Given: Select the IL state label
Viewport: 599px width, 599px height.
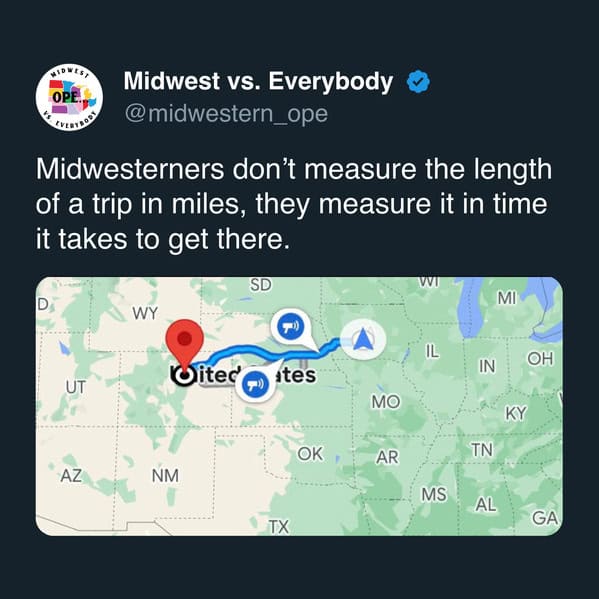Looking at the screenshot, I should 432,351.
